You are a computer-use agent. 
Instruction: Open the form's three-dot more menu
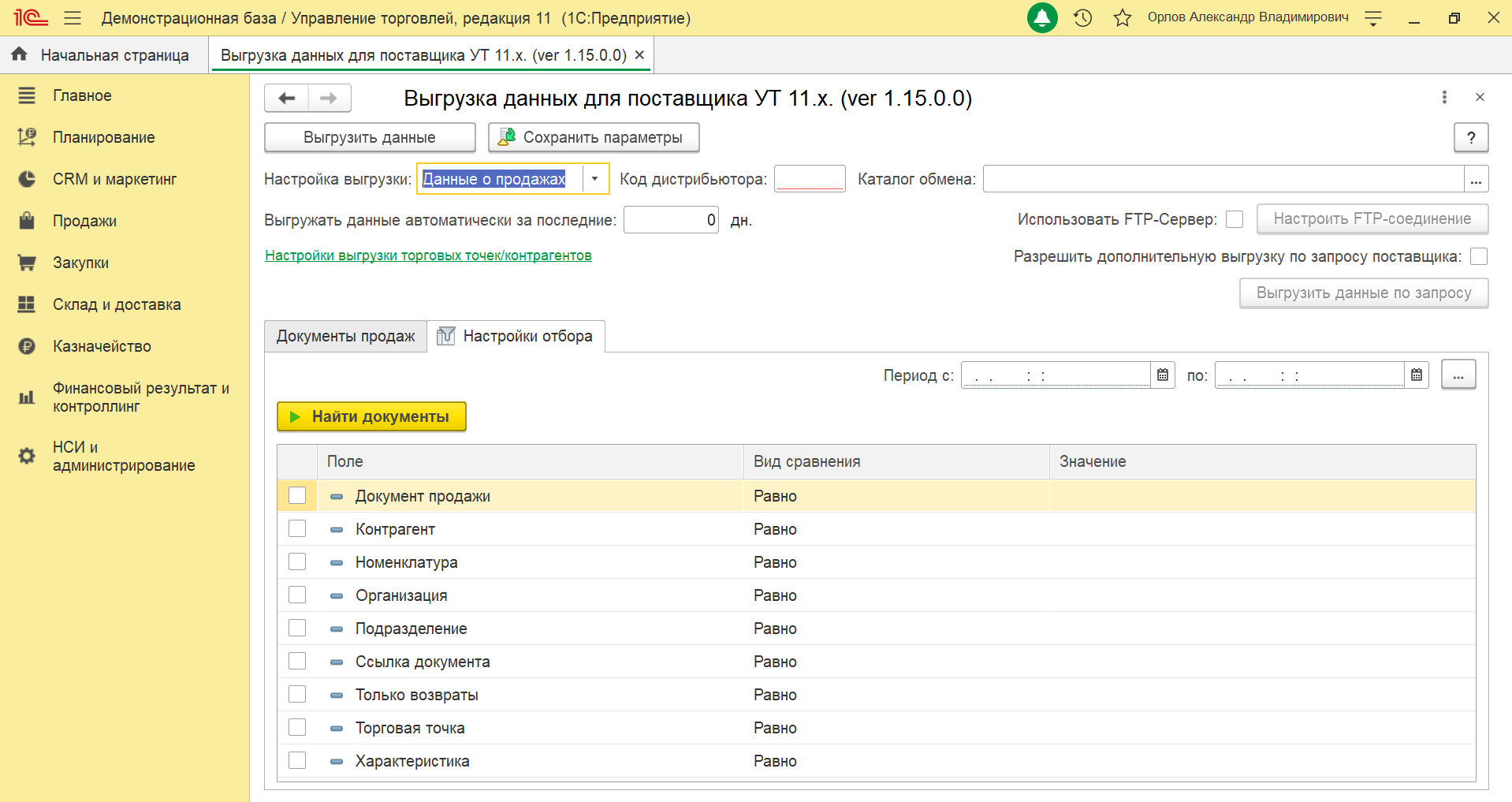[1444, 97]
